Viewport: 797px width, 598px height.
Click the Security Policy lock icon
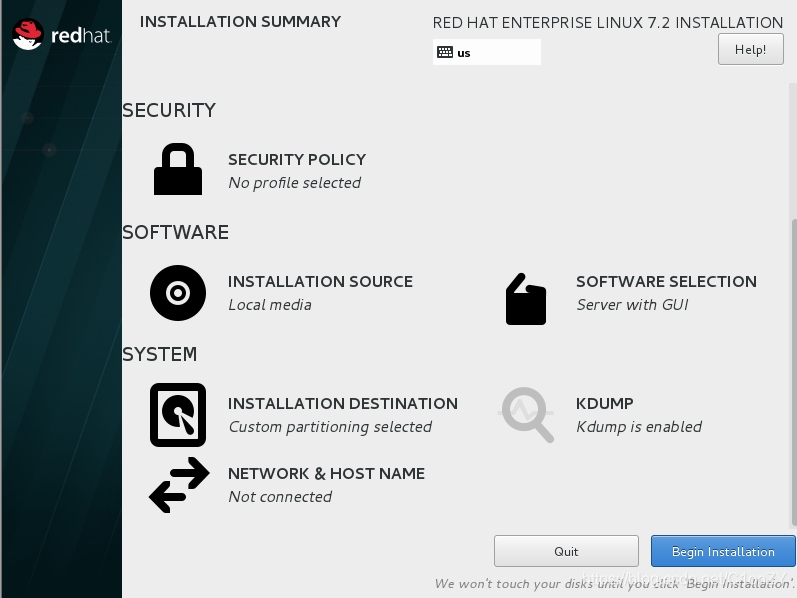click(178, 169)
